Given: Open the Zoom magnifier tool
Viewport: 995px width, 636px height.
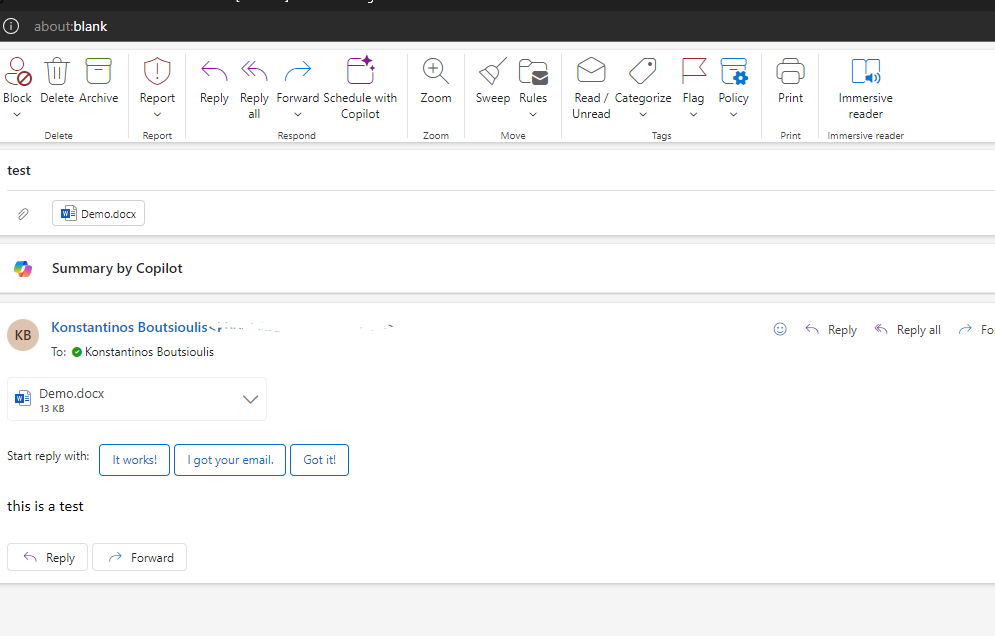Looking at the screenshot, I should (435, 71).
